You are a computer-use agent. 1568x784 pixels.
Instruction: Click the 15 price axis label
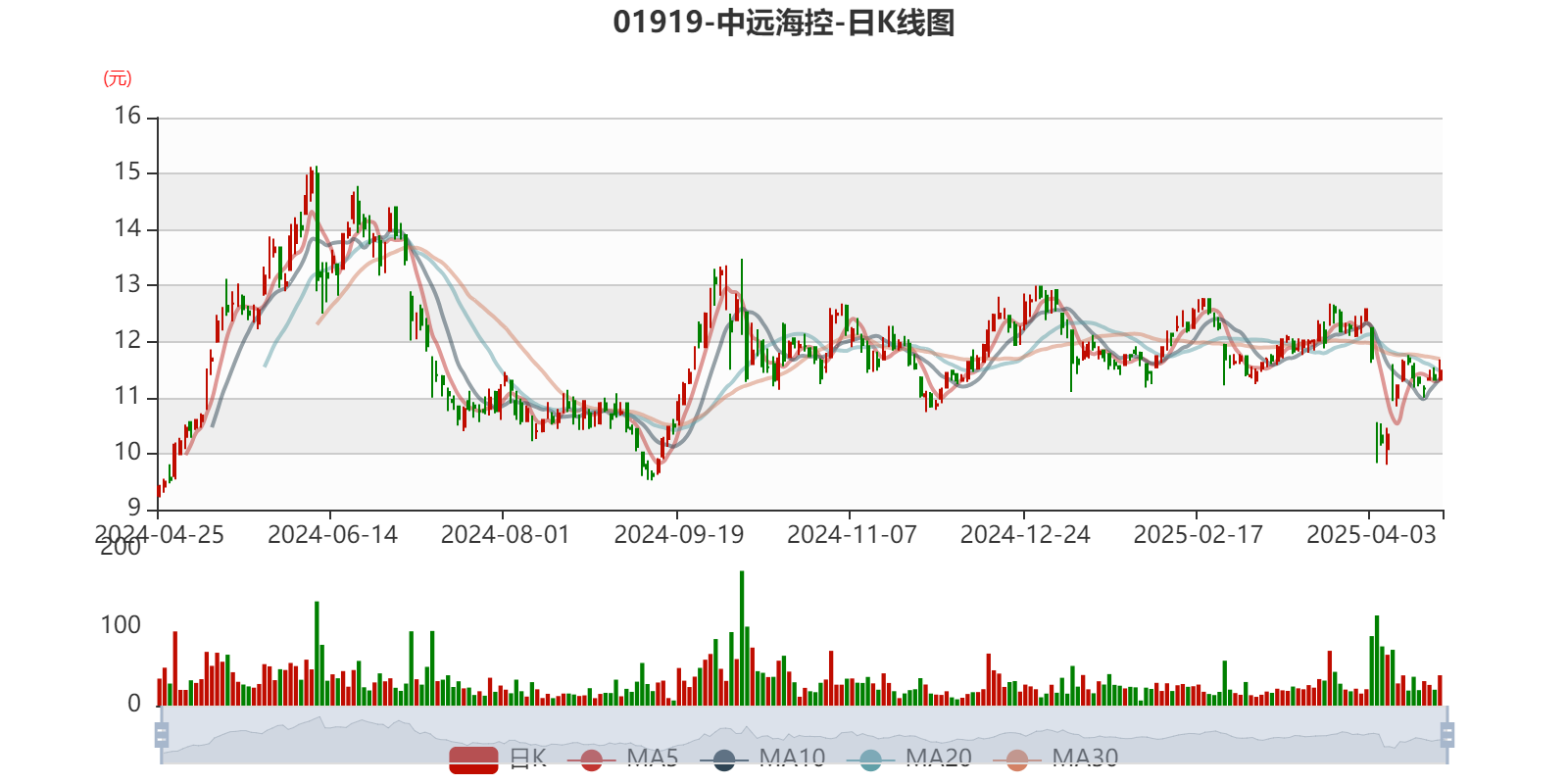[127, 172]
